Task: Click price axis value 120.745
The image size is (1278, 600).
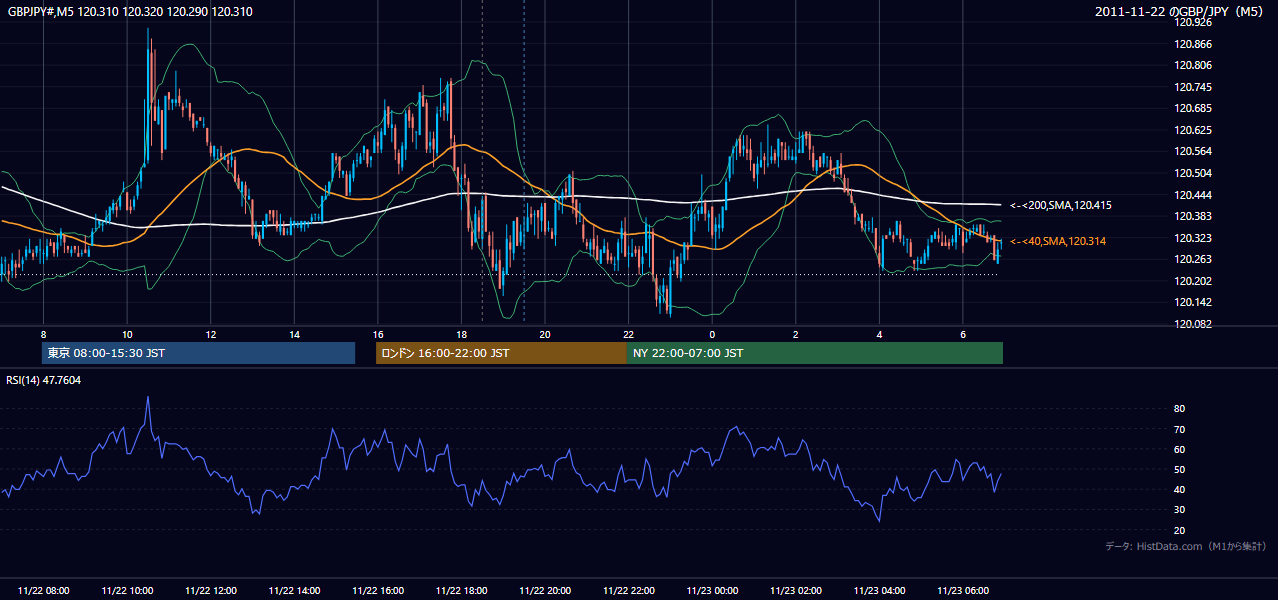Action: click(1193, 87)
